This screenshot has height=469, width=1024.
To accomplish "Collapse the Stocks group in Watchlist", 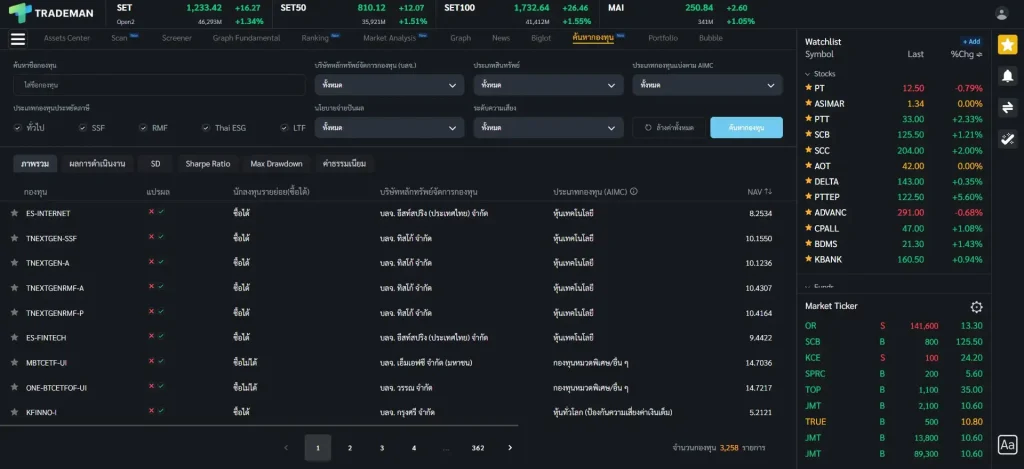I will [x=808, y=74].
